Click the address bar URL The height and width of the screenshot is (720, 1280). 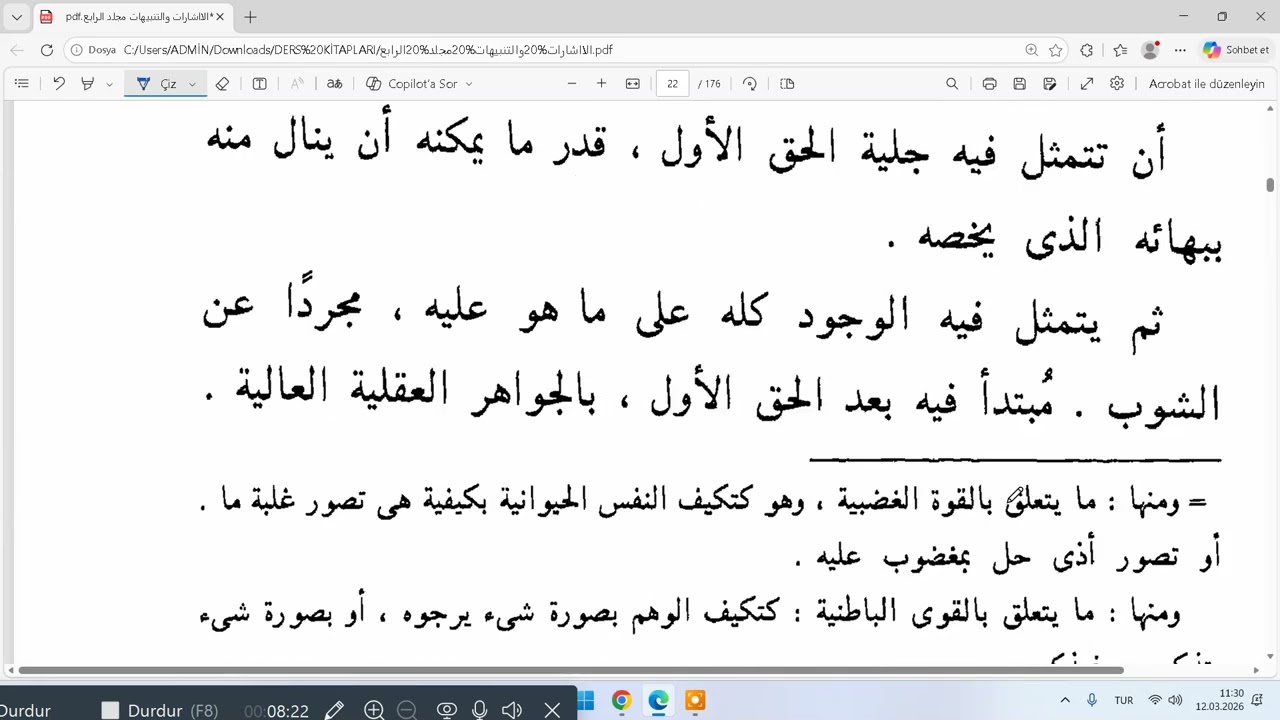click(368, 50)
